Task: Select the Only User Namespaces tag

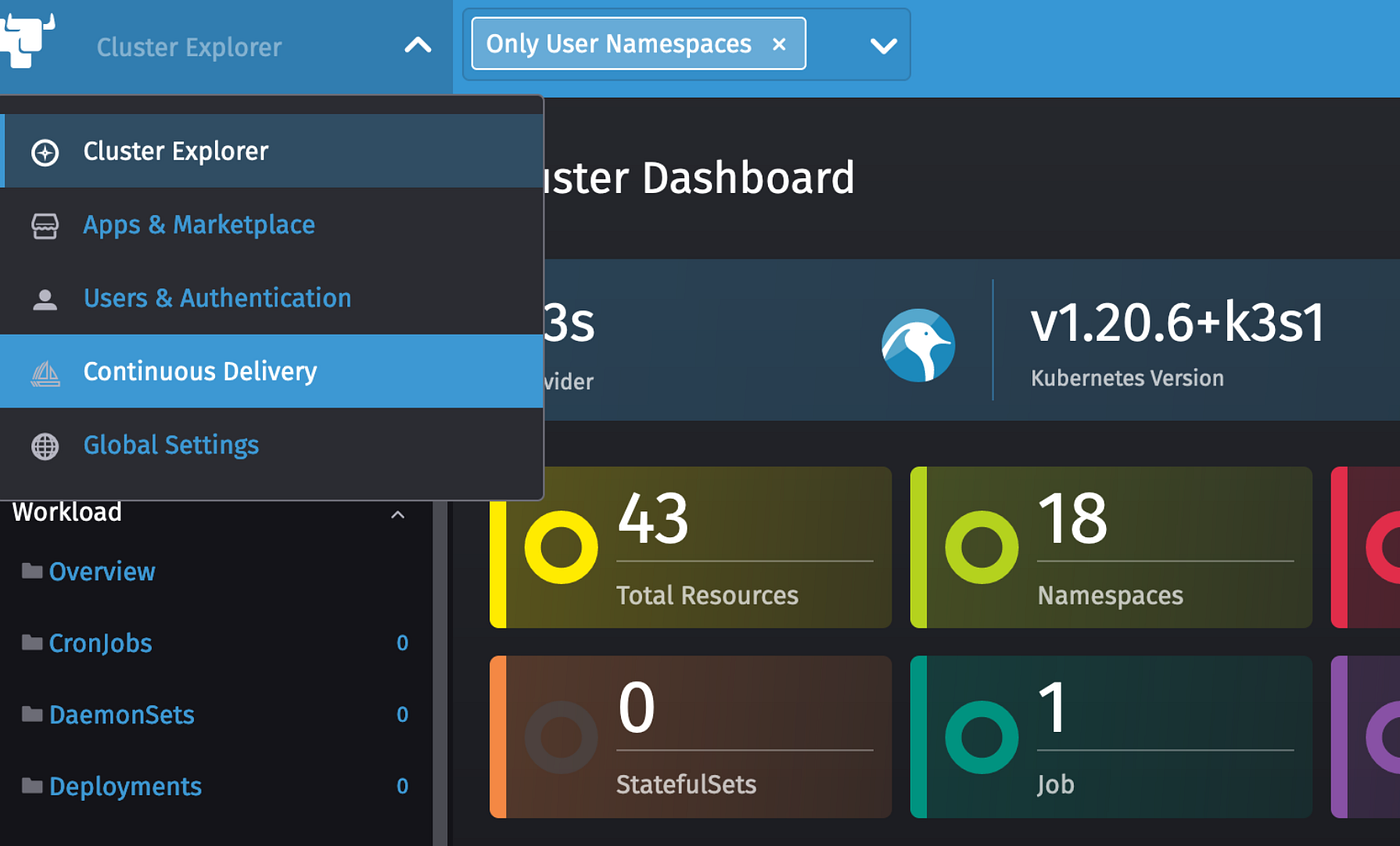Action: 638,44
